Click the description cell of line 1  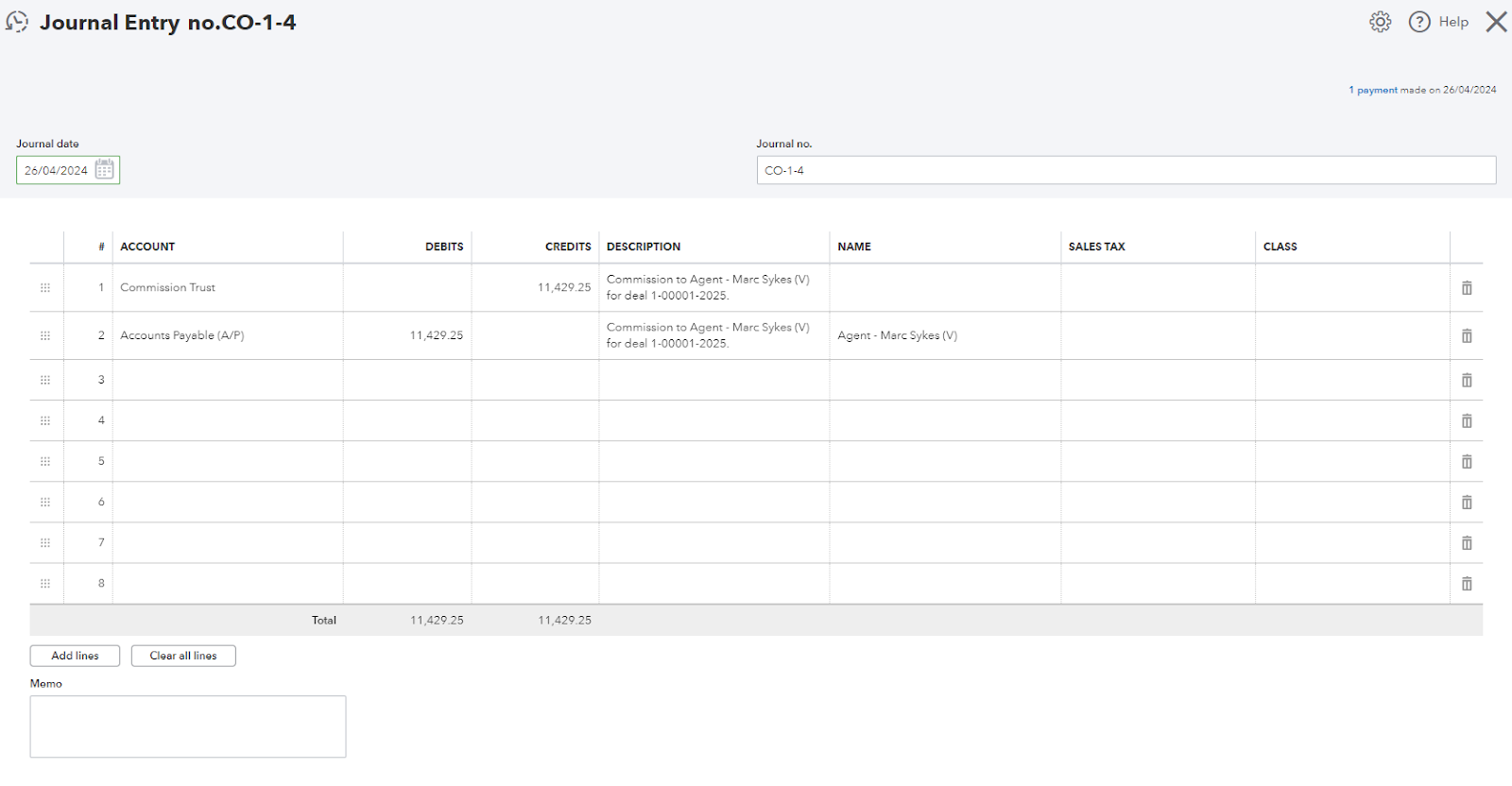pyautogui.click(x=714, y=287)
